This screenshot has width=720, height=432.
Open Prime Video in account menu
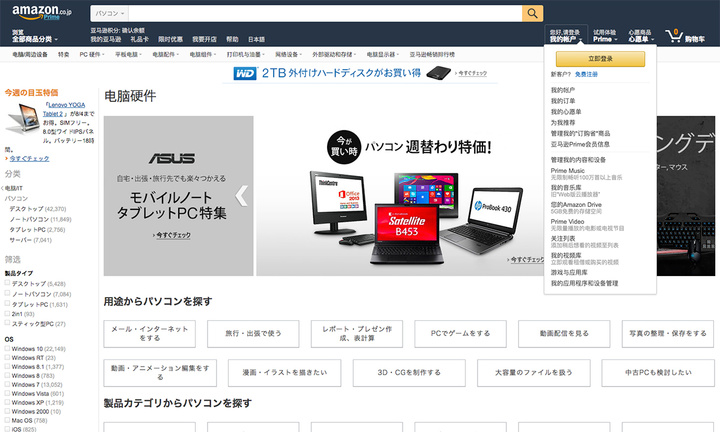pyautogui.click(x=568, y=221)
